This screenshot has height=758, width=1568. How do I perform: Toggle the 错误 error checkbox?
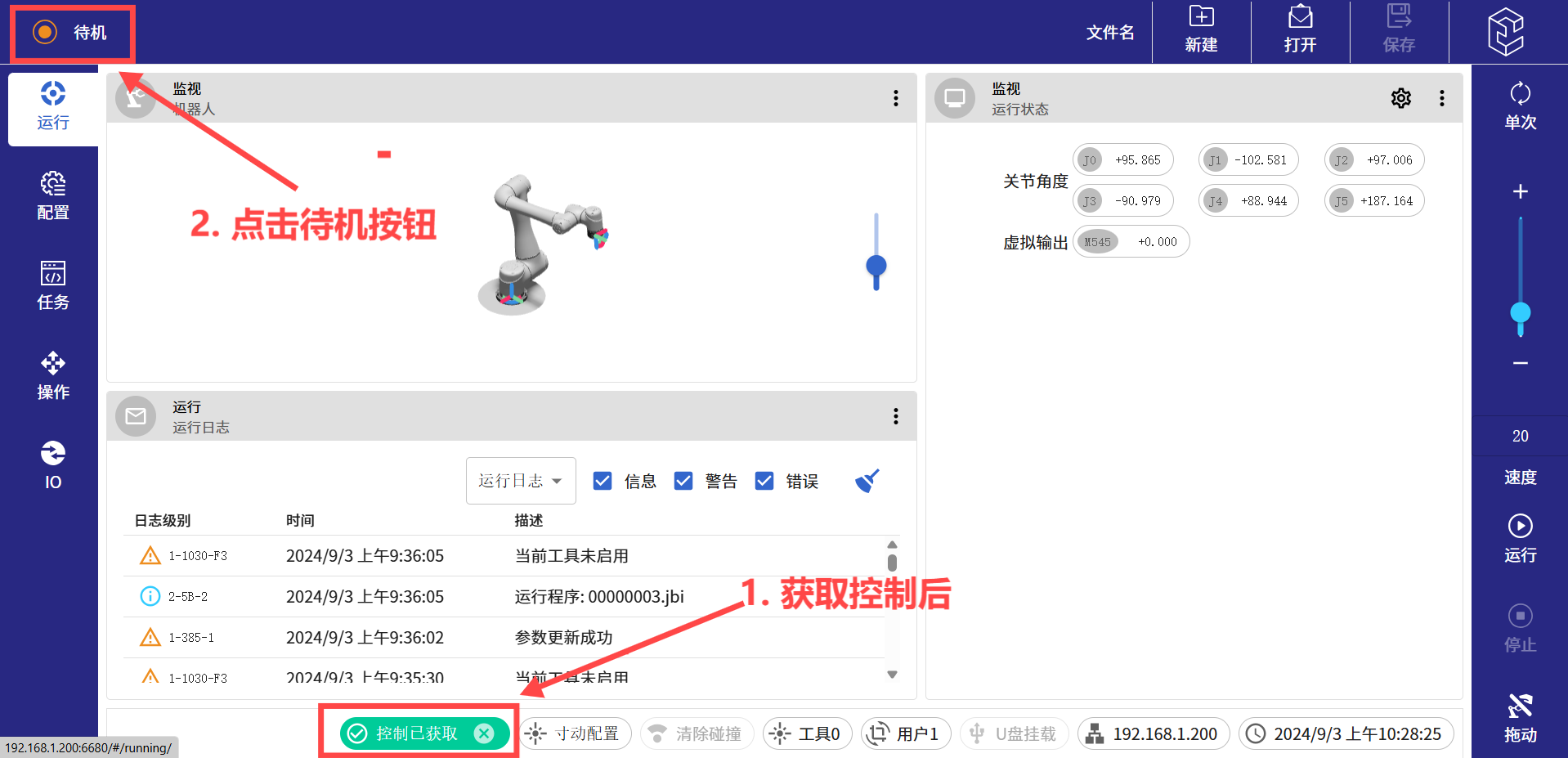[x=764, y=481]
